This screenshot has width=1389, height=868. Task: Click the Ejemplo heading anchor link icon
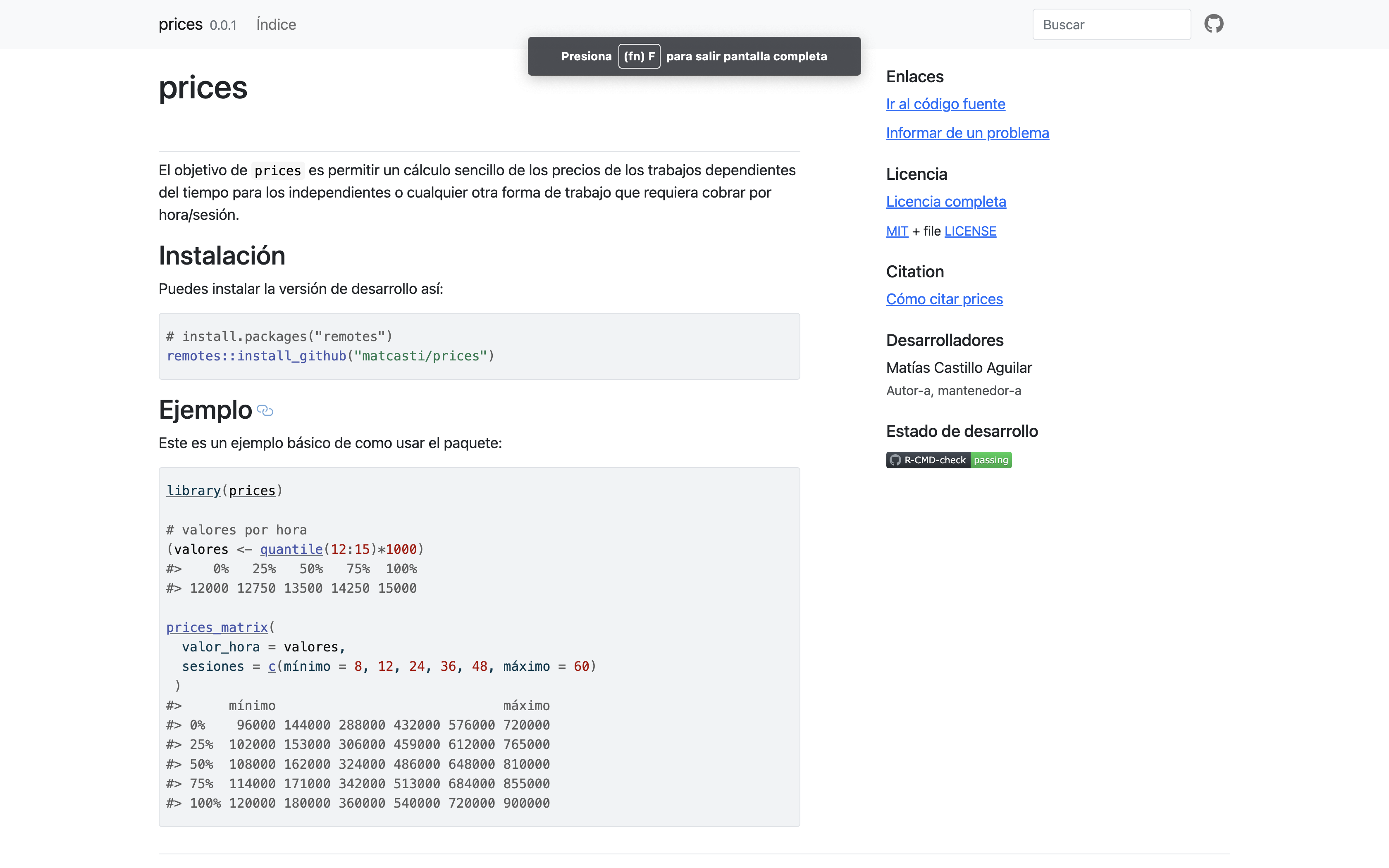click(x=265, y=410)
